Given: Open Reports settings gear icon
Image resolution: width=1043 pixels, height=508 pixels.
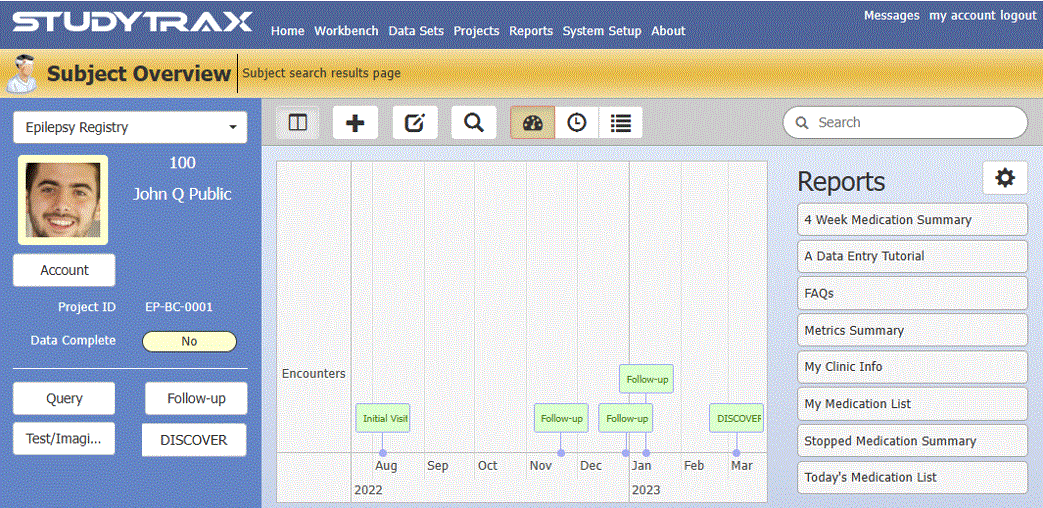Looking at the screenshot, I should 1005,178.
